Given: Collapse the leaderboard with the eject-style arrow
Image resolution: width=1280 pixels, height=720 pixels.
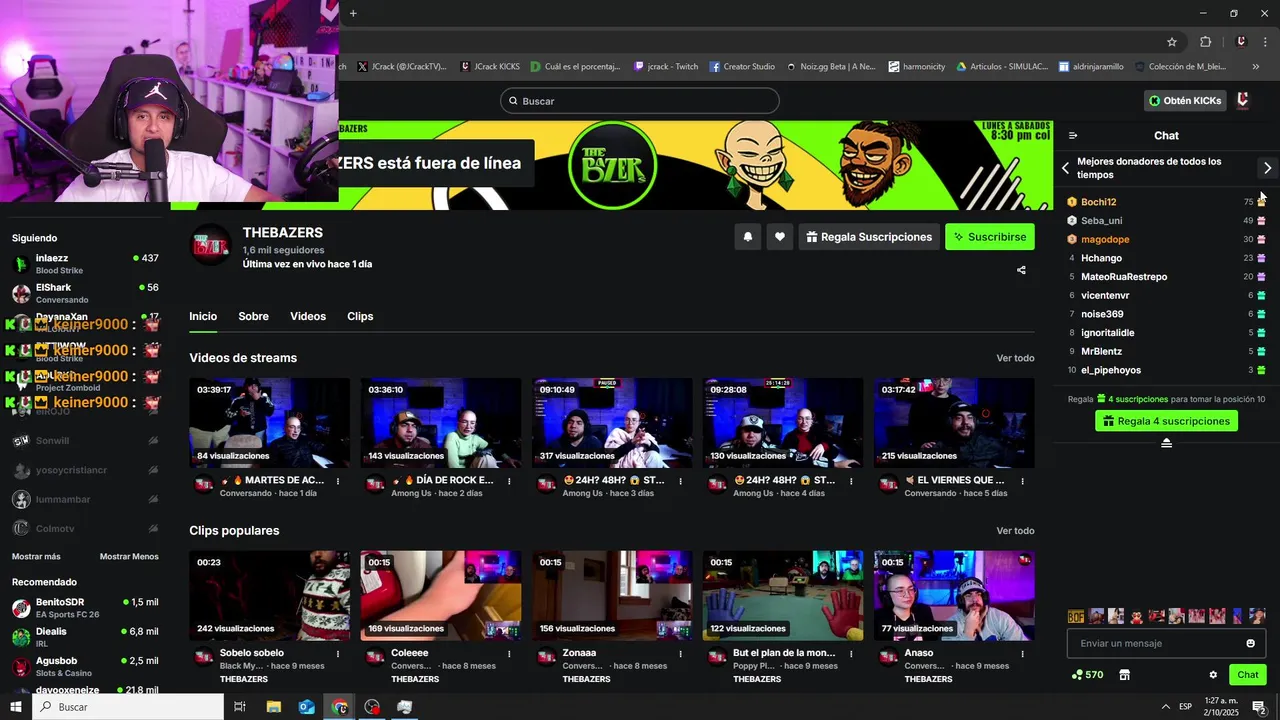Looking at the screenshot, I should (1166, 443).
